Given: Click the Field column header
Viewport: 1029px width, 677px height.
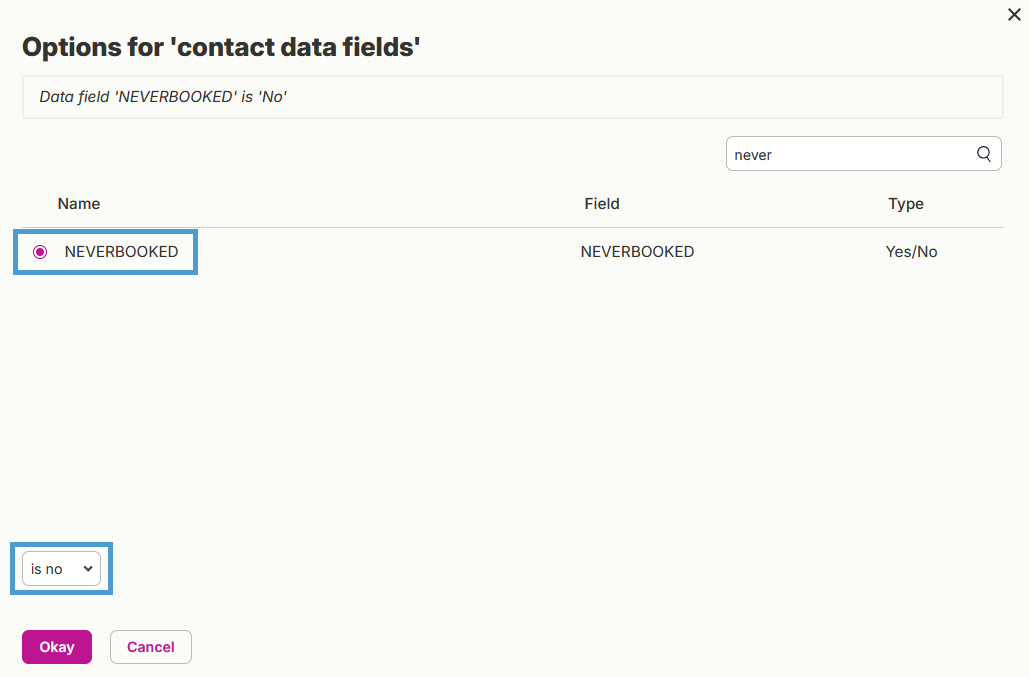Looking at the screenshot, I should pyautogui.click(x=602, y=204).
